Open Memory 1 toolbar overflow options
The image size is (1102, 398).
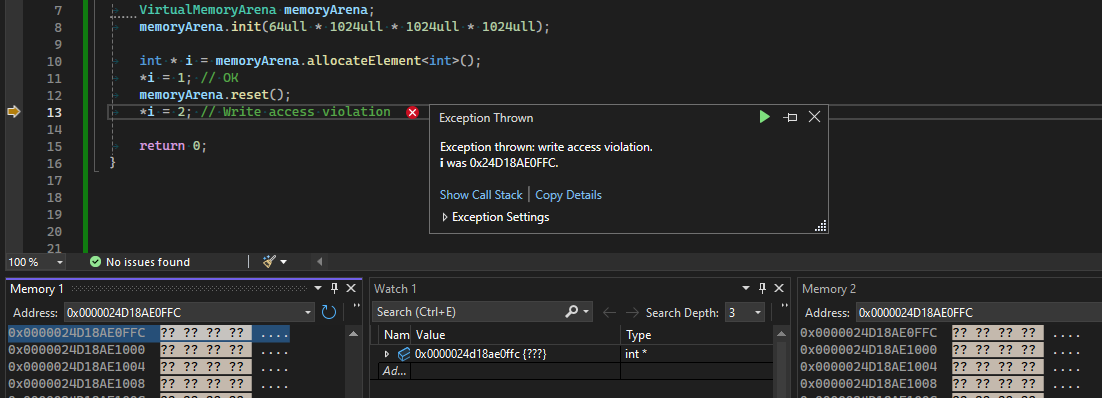pyautogui.click(x=356, y=307)
